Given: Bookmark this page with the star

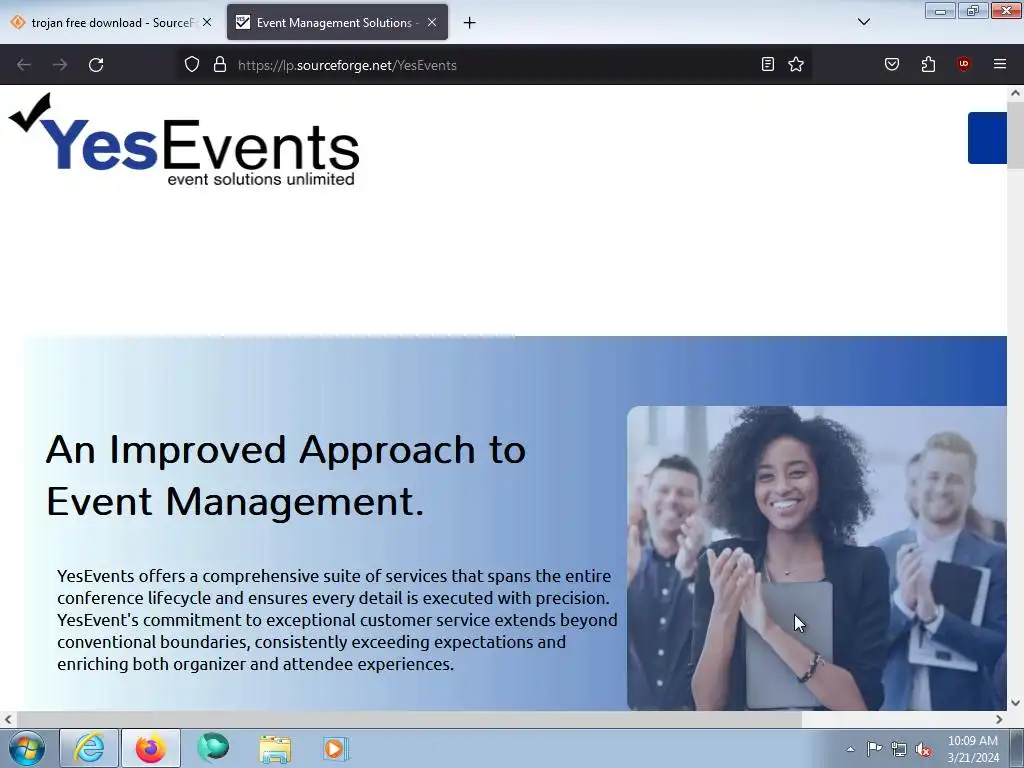Looking at the screenshot, I should click(x=795, y=64).
